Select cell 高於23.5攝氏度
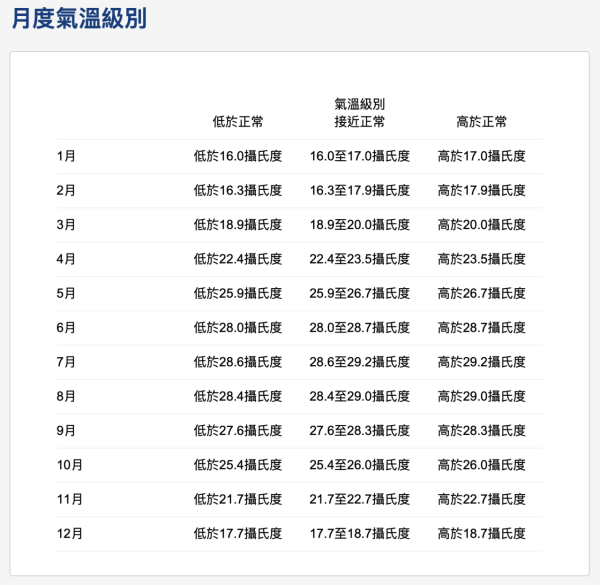The height and width of the screenshot is (585, 600). pyautogui.click(x=481, y=259)
